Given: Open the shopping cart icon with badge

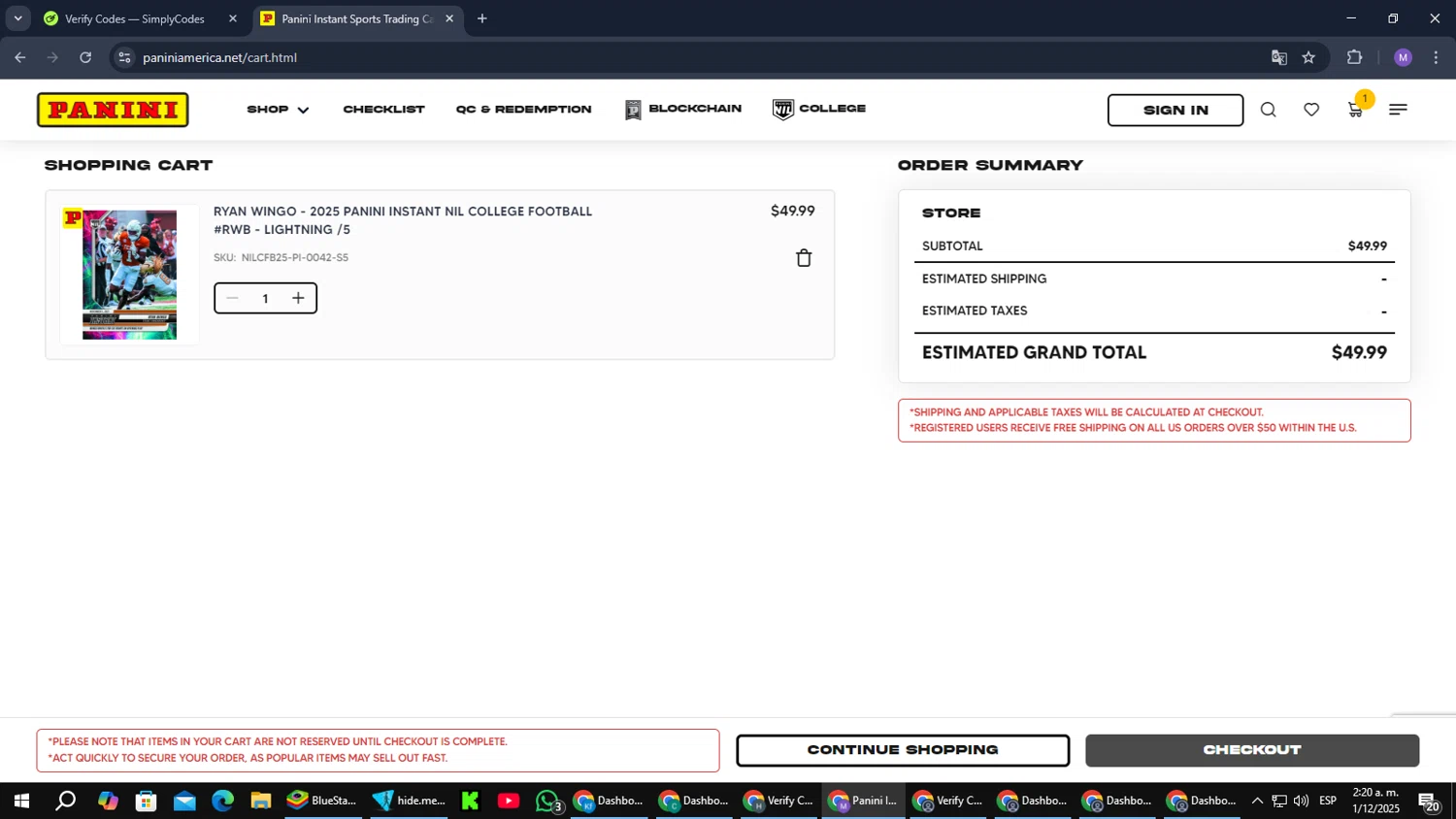Looking at the screenshot, I should click(1356, 110).
